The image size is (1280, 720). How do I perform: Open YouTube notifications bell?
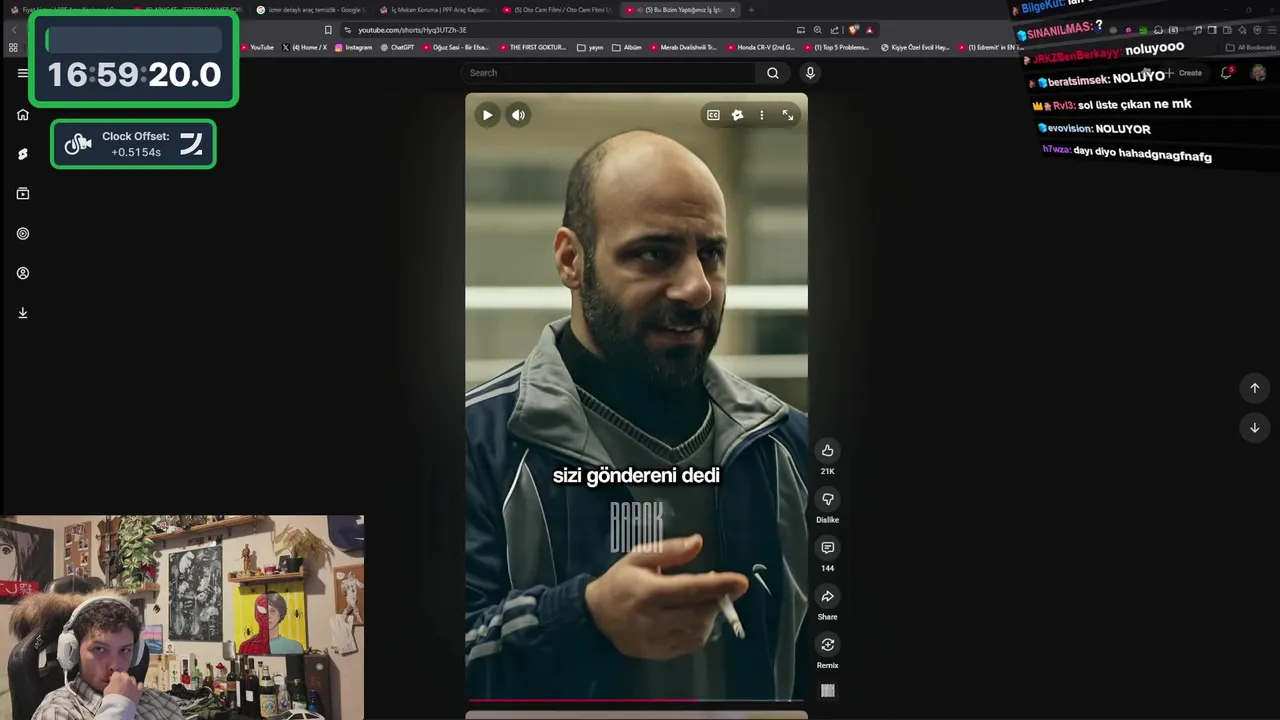1226,73
